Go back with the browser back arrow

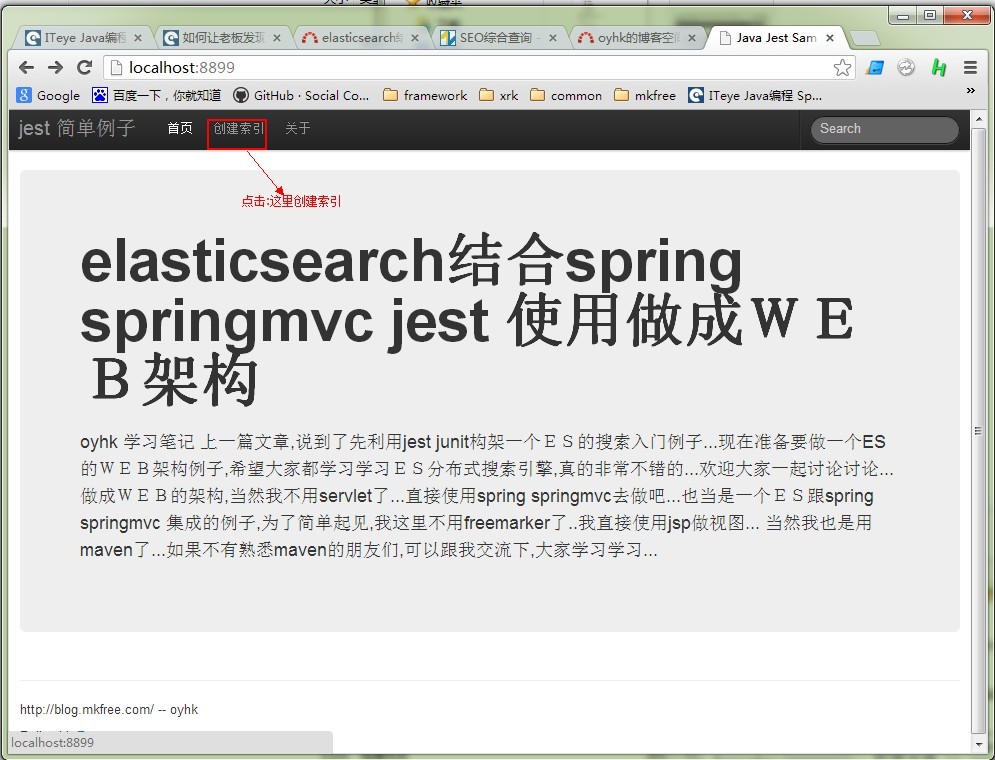pos(26,67)
